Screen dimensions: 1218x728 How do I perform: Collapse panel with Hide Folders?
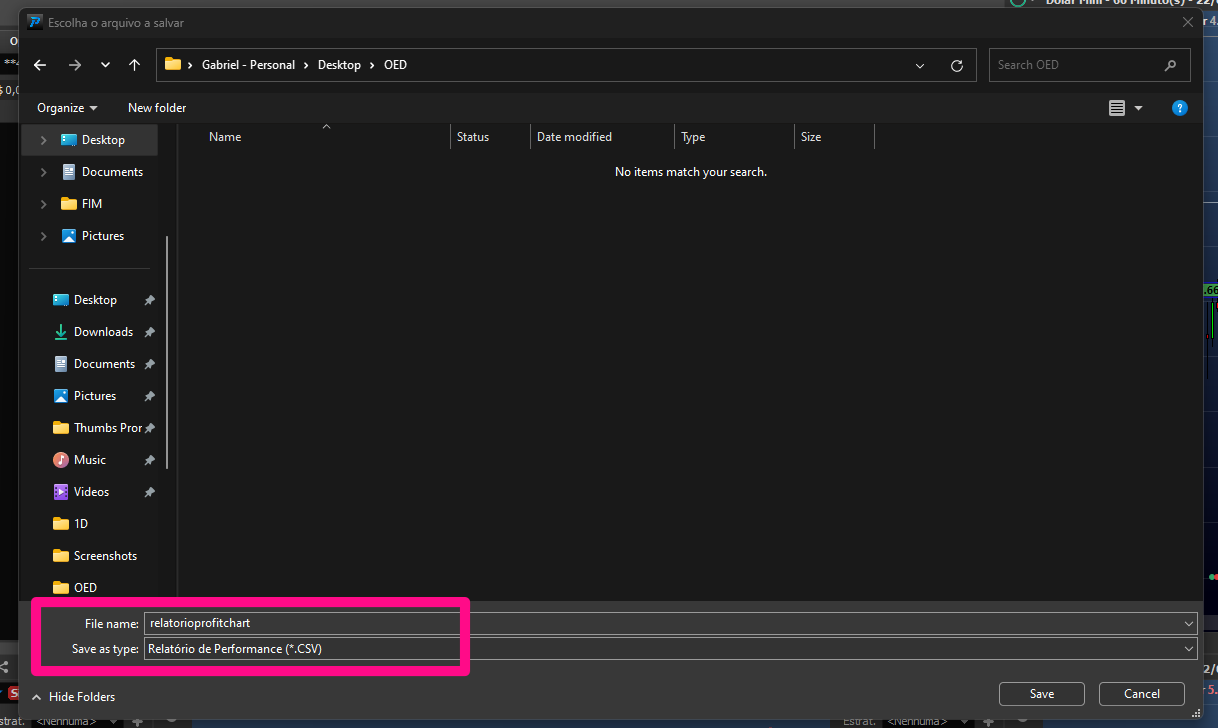click(x=73, y=697)
